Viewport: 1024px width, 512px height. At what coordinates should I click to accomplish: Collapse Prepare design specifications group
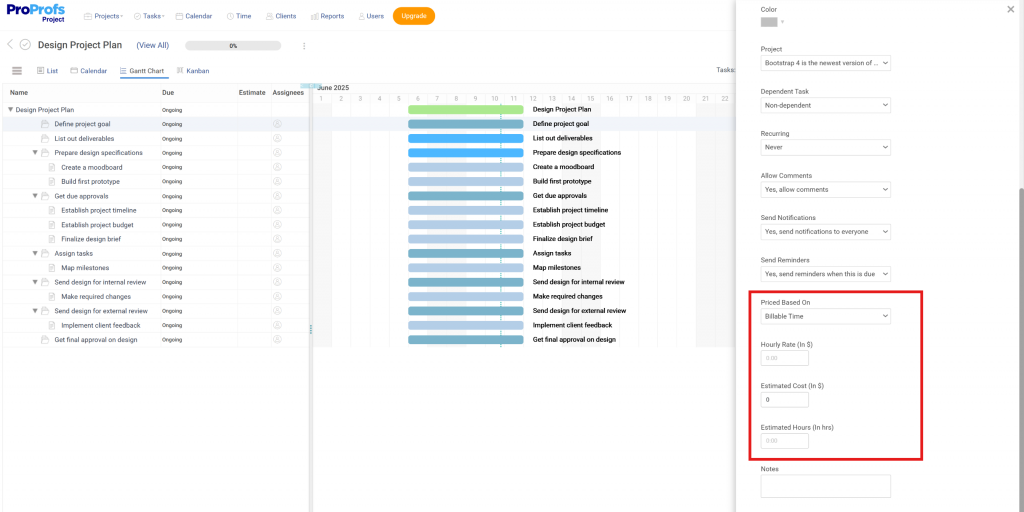point(35,152)
